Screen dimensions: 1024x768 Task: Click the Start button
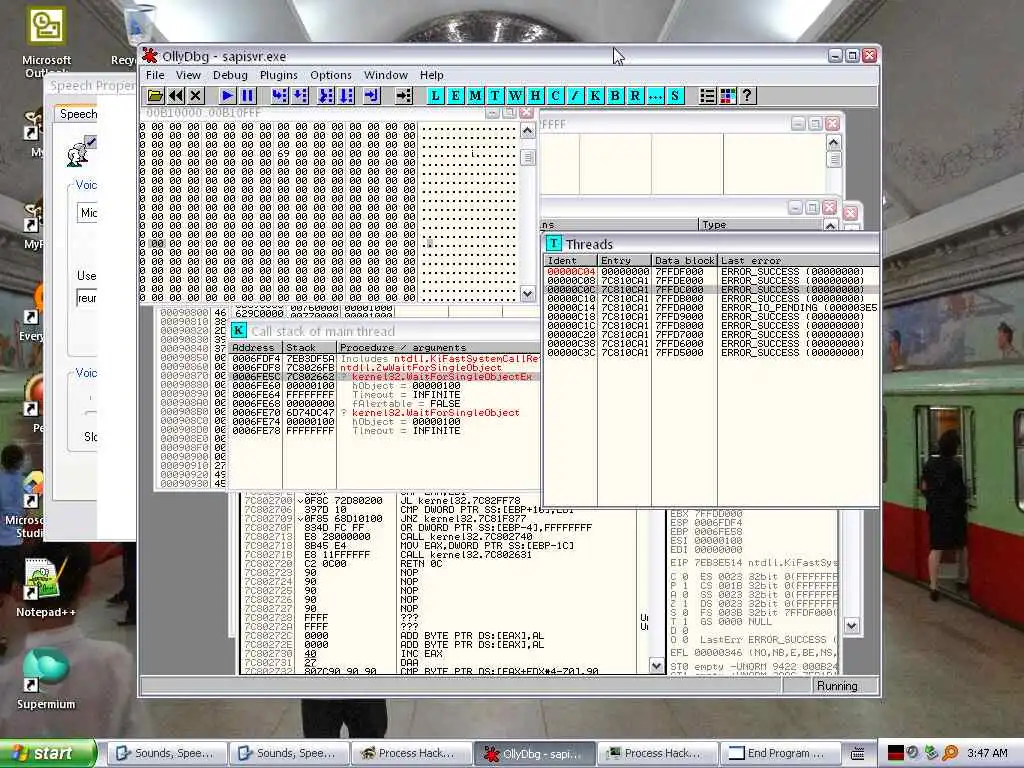point(48,753)
